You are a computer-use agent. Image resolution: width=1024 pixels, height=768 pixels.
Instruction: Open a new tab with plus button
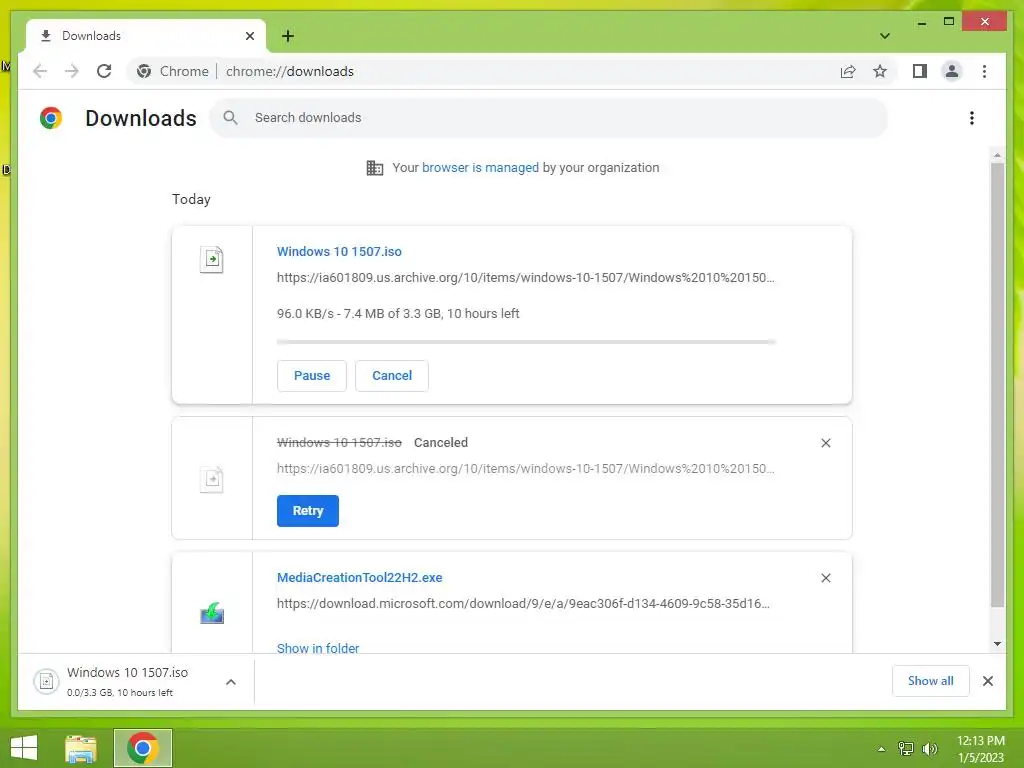coord(288,36)
